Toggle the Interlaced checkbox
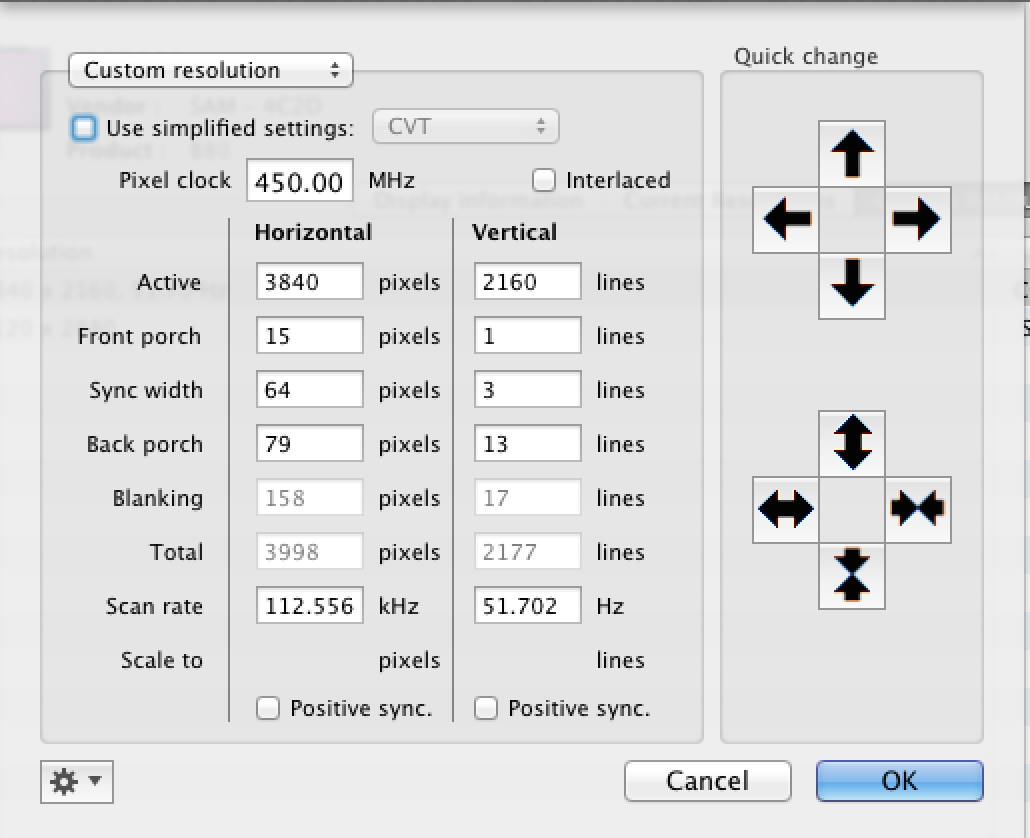This screenshot has height=838, width=1030. [544, 180]
